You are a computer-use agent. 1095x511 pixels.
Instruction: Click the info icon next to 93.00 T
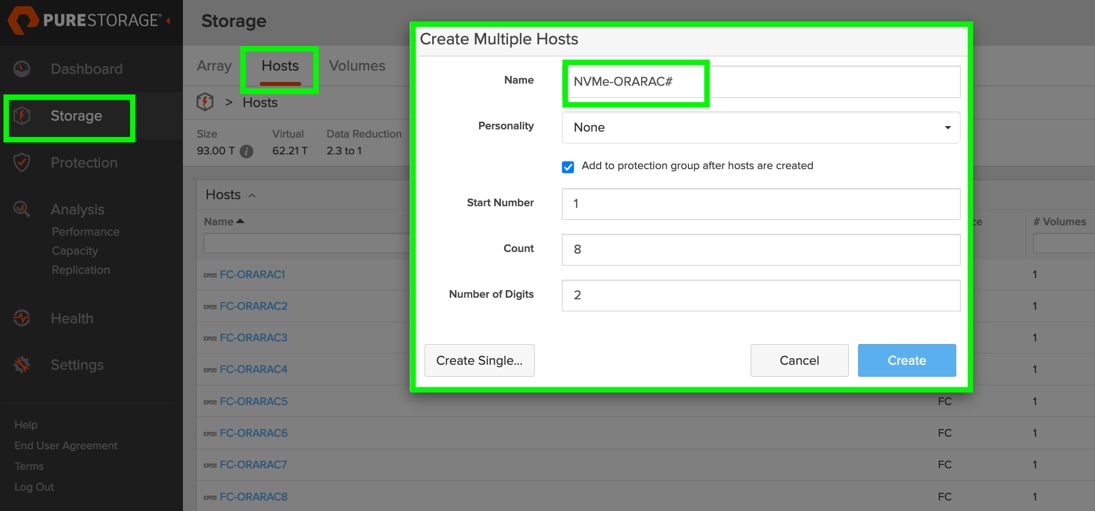[247, 151]
